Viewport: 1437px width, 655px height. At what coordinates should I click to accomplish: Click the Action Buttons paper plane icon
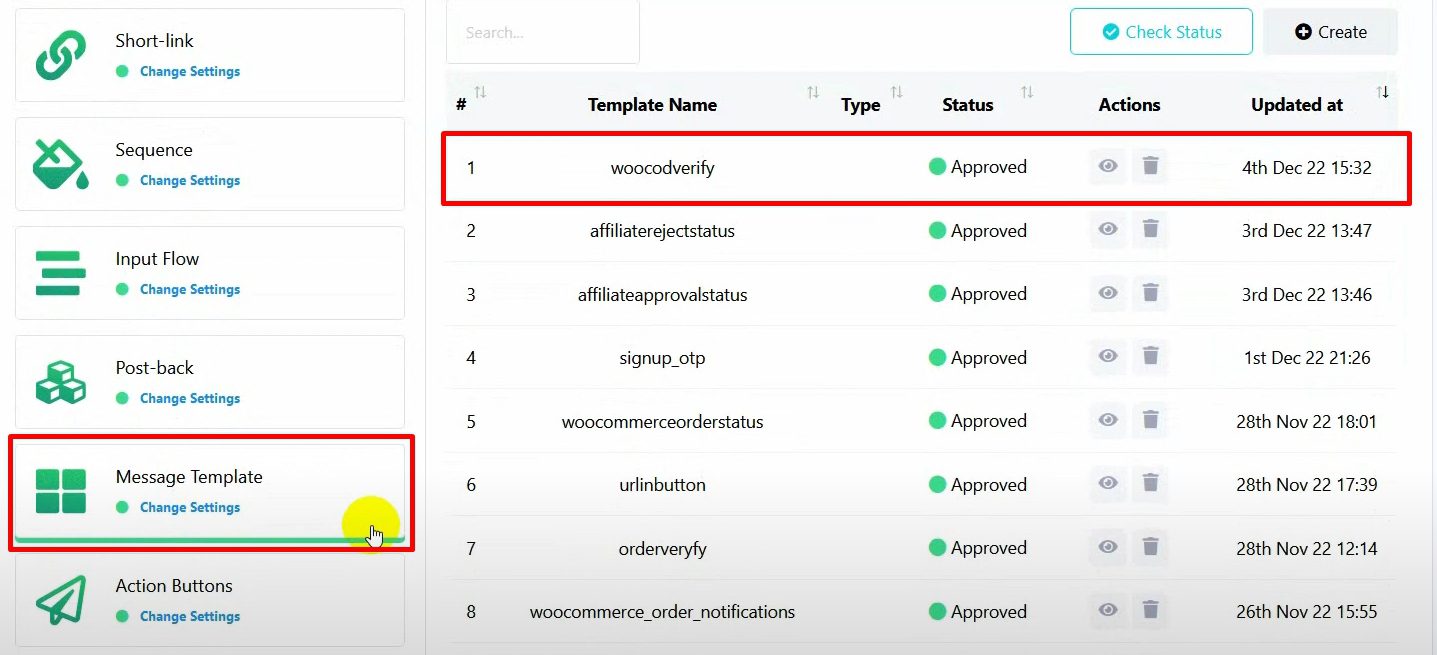tap(61, 600)
